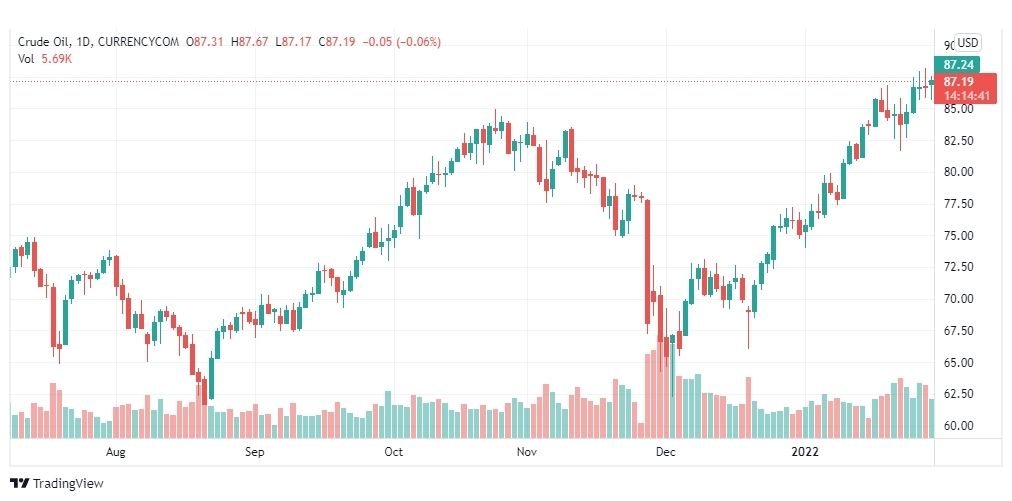Click the Dec marker on time axis

[x=665, y=452]
